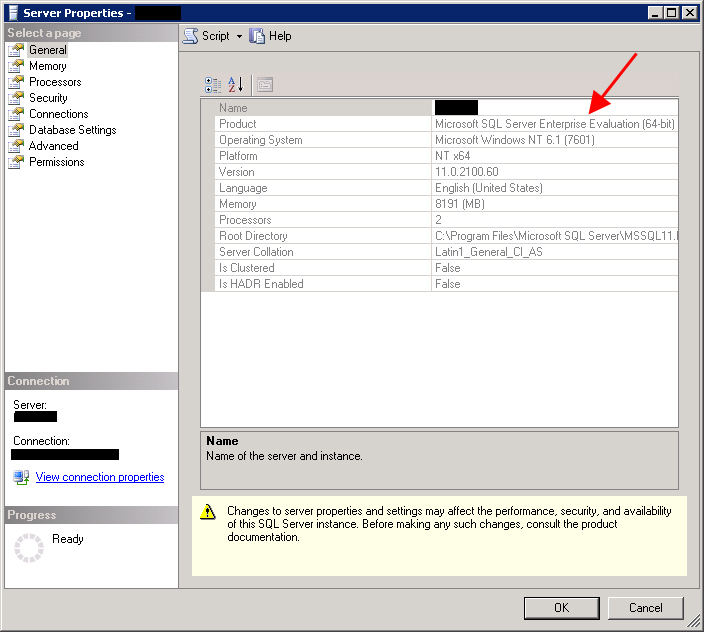Select the Advanced page icon
Image resolution: width=704 pixels, height=632 pixels.
coord(16,146)
